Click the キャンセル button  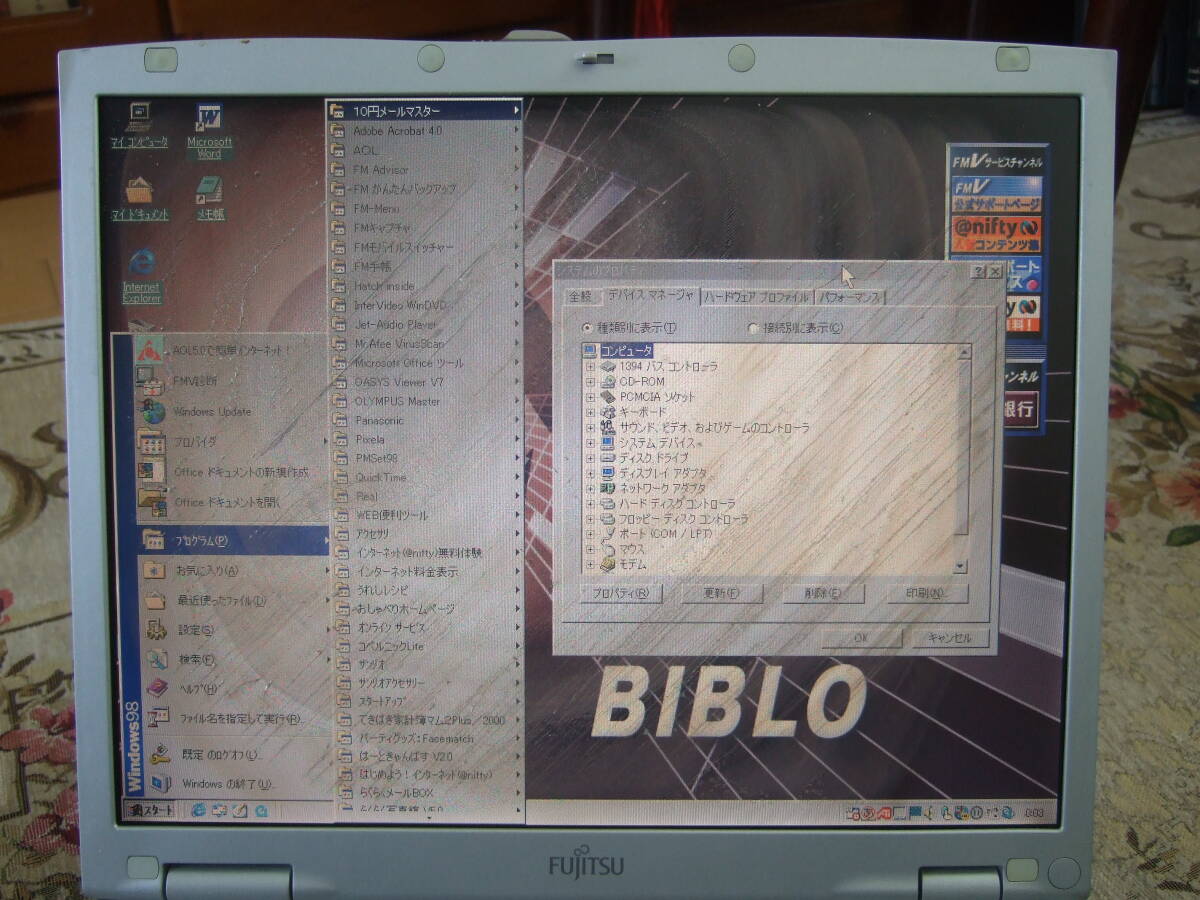(x=950, y=638)
